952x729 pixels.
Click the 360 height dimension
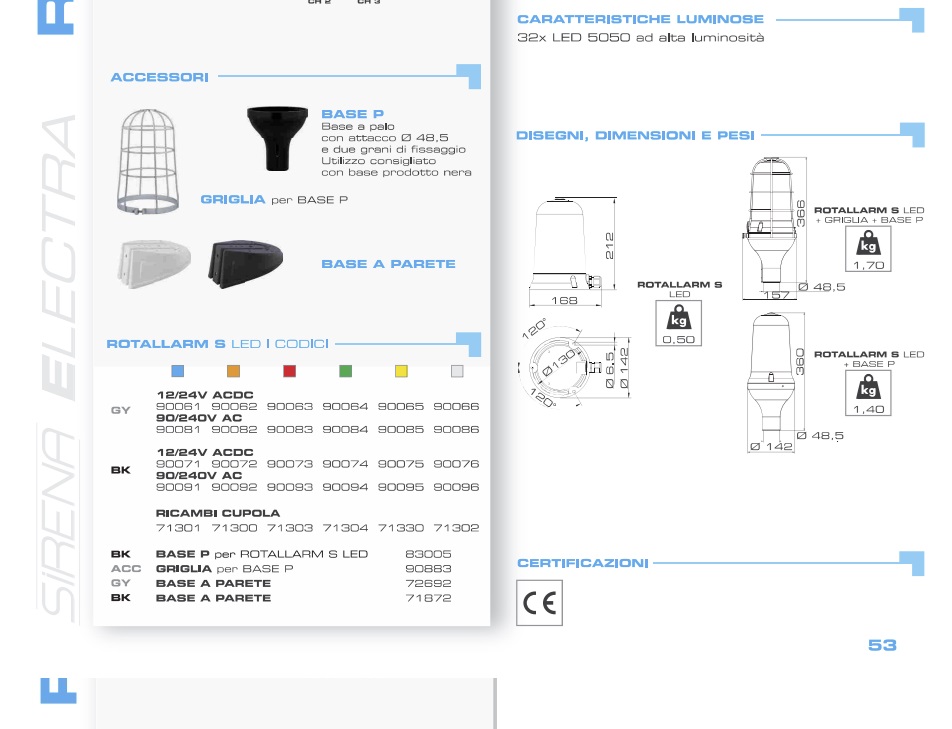[x=800, y=362]
